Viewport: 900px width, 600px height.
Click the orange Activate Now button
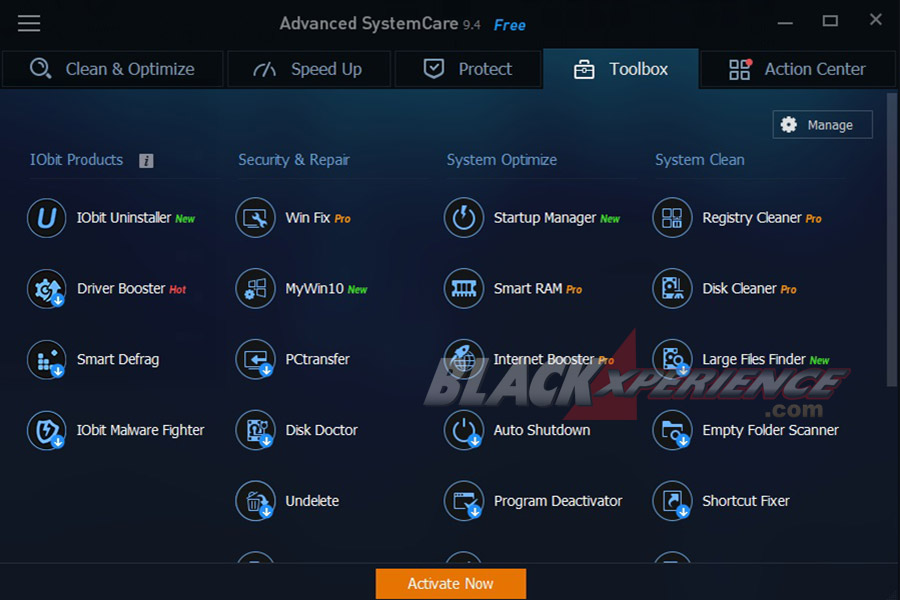click(451, 583)
